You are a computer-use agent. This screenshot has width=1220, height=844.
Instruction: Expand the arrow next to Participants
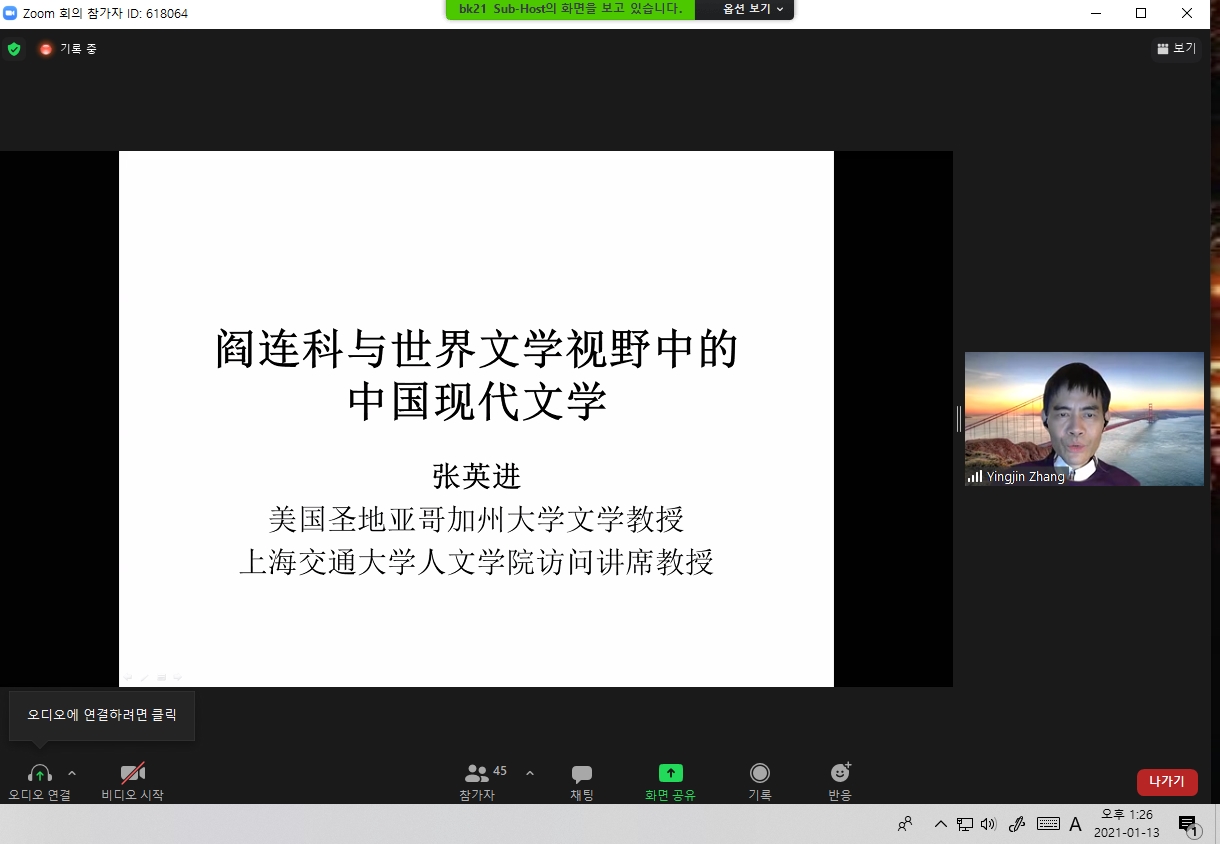(530, 773)
